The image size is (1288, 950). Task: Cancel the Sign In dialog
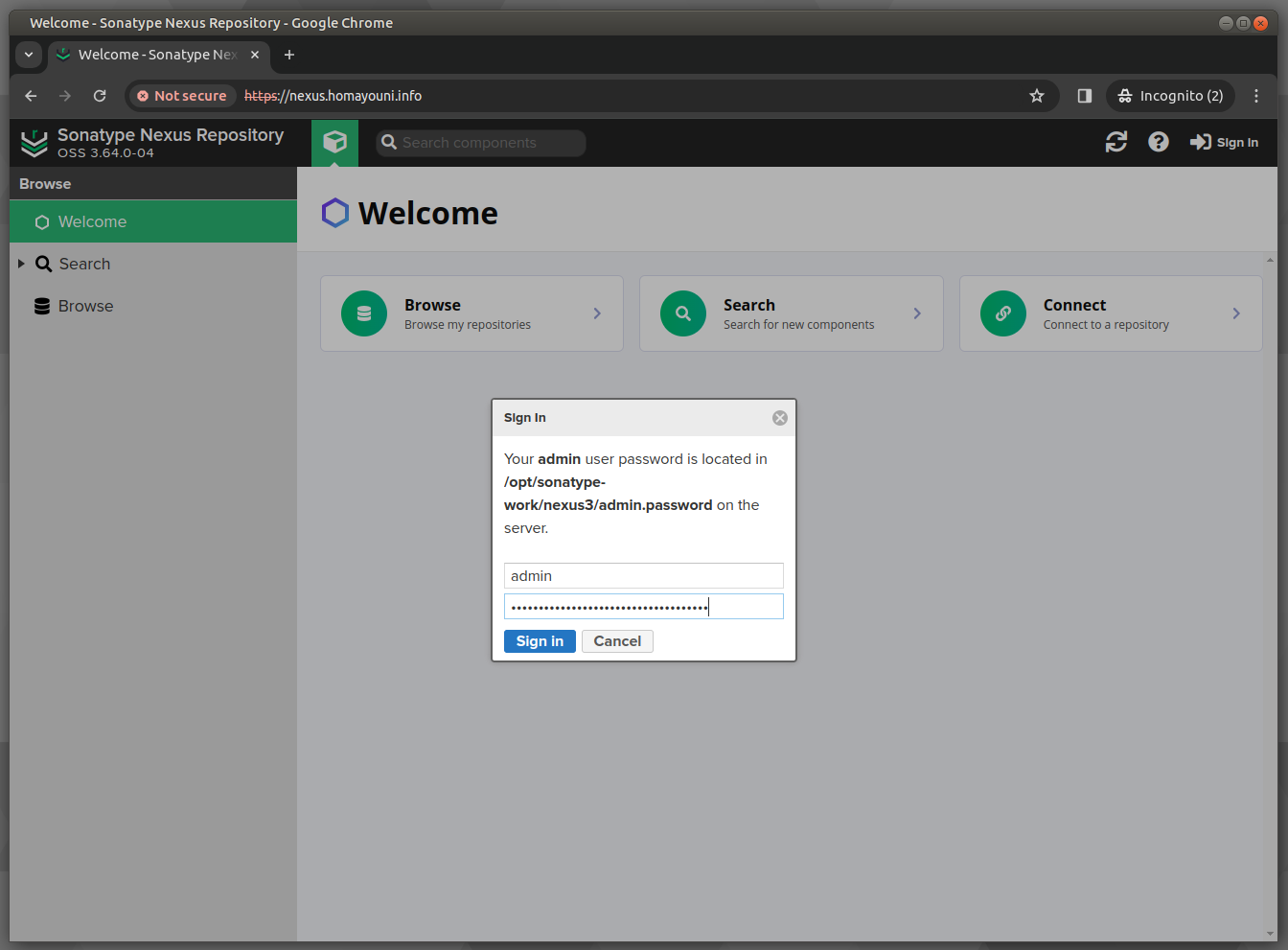(617, 641)
